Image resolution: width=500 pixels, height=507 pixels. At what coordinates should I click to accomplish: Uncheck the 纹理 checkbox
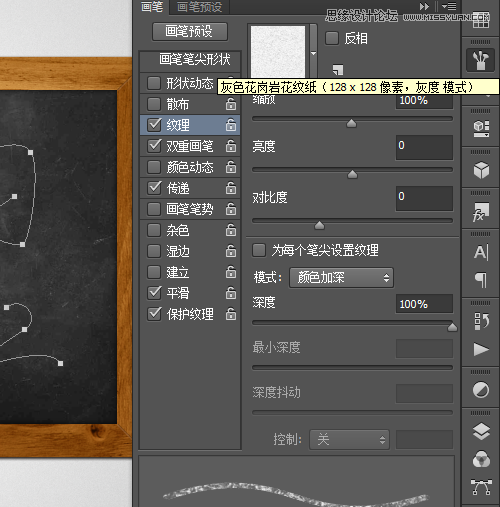point(154,125)
